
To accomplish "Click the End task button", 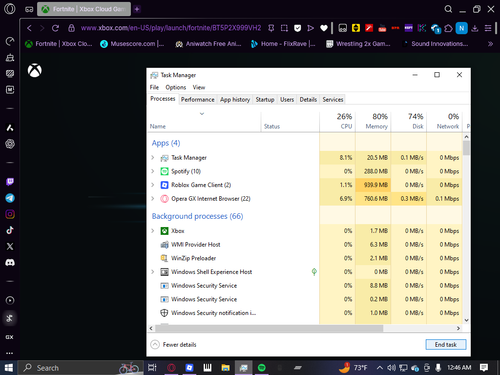I will [x=446, y=344].
